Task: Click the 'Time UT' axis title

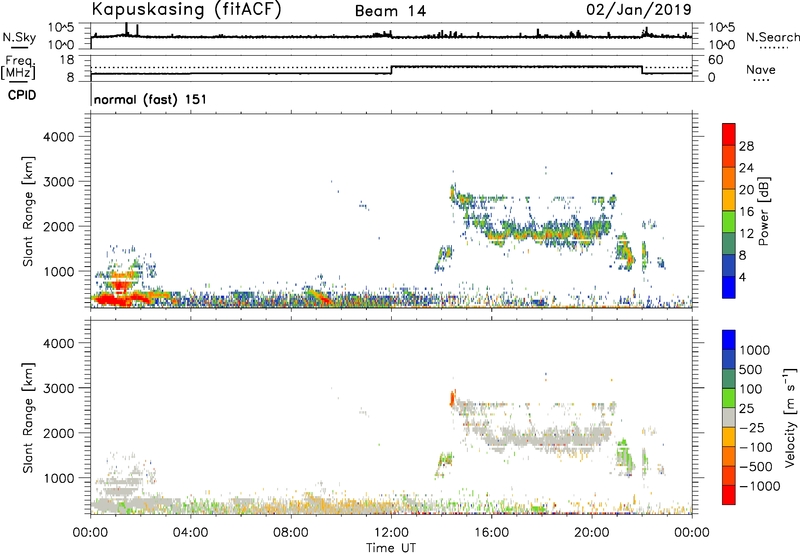Action: click(x=391, y=548)
